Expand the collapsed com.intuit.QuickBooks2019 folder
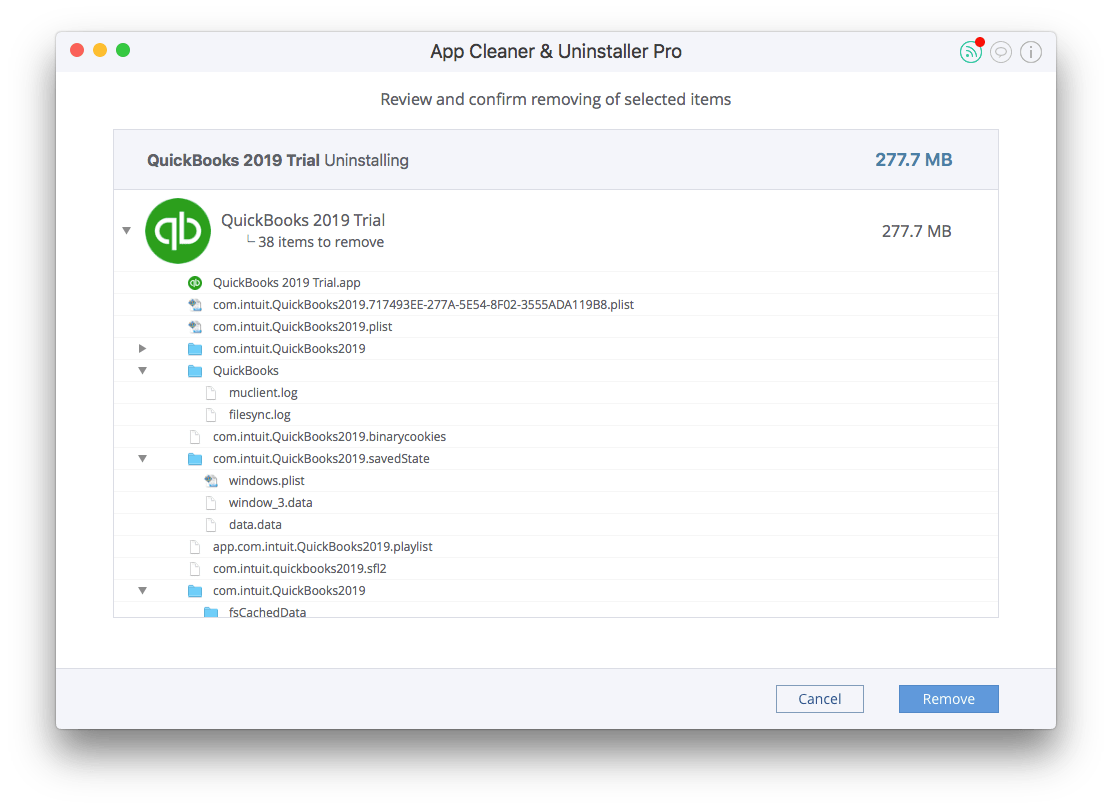The image size is (1112, 809). pos(143,349)
